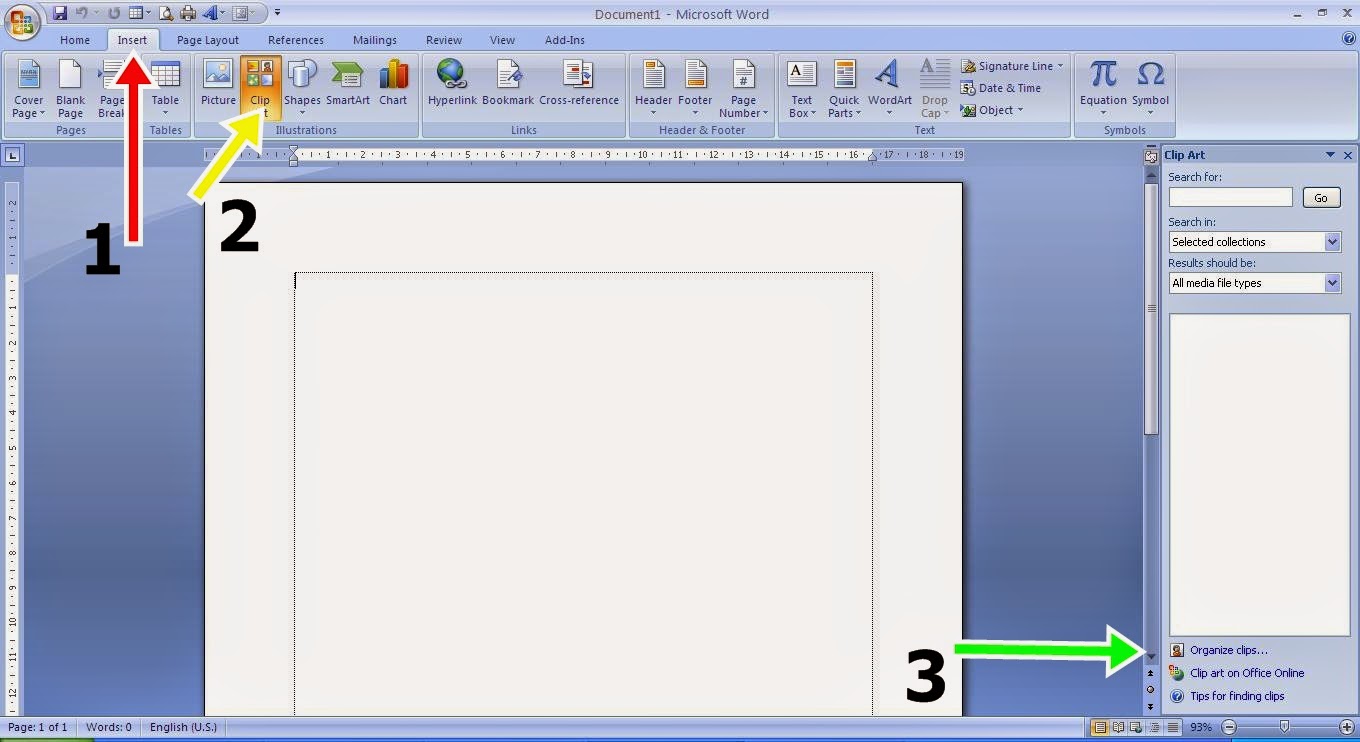Open the 'Organize clips...' link
Viewport: 1360px width, 742px height.
click(1229, 650)
